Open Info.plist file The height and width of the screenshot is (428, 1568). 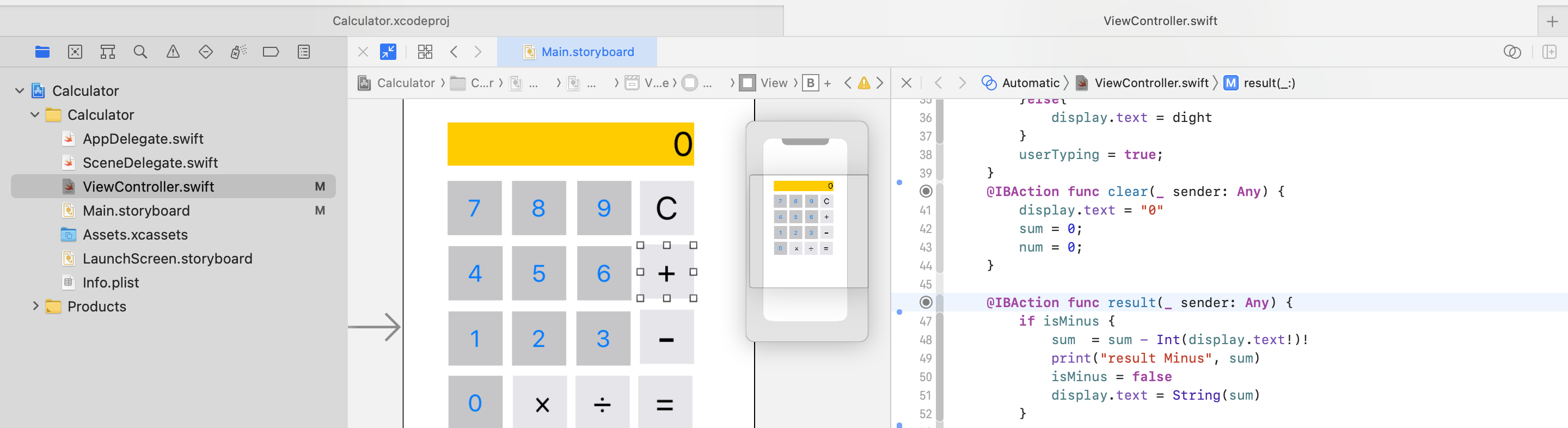(111, 283)
